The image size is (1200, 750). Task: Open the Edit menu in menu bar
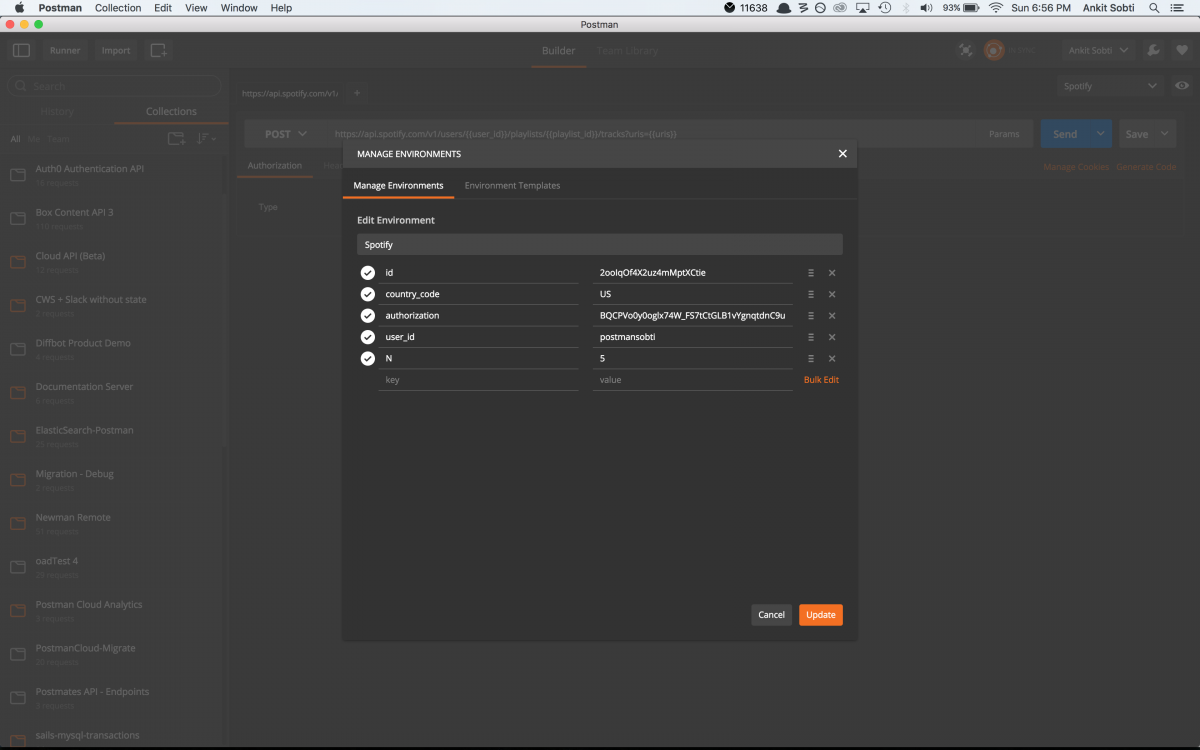click(x=163, y=8)
